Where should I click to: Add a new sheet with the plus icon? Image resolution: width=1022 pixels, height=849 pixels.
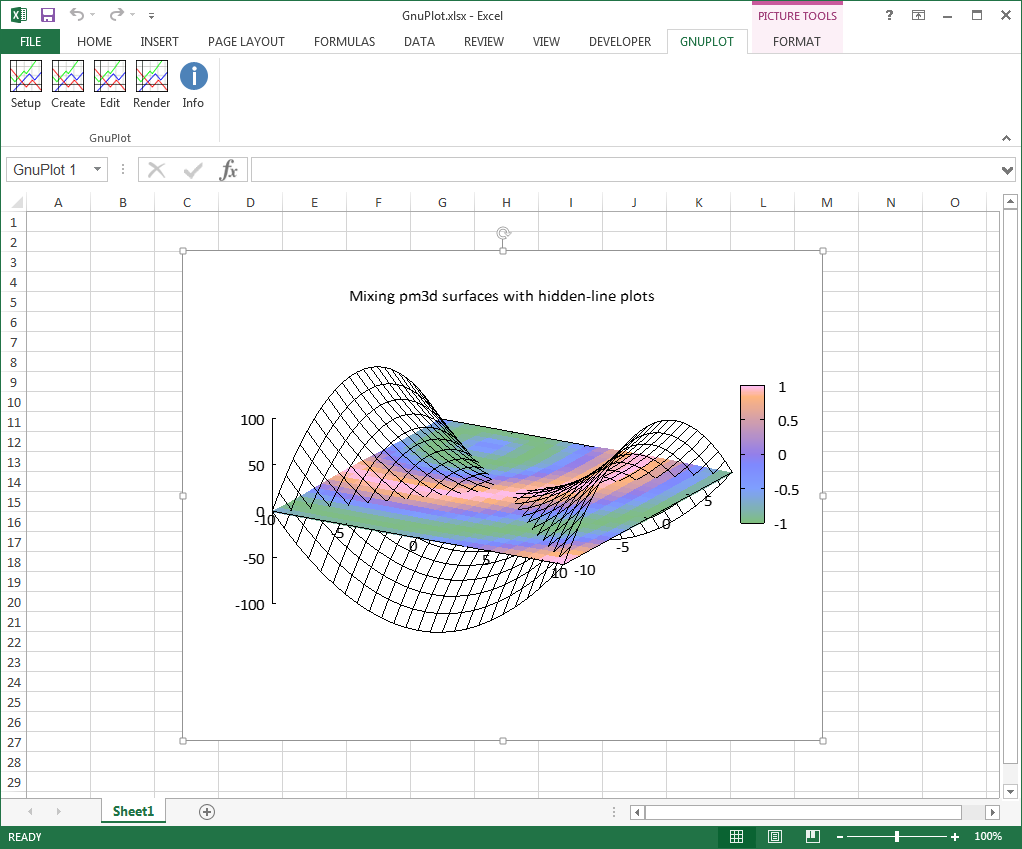pyautogui.click(x=207, y=811)
